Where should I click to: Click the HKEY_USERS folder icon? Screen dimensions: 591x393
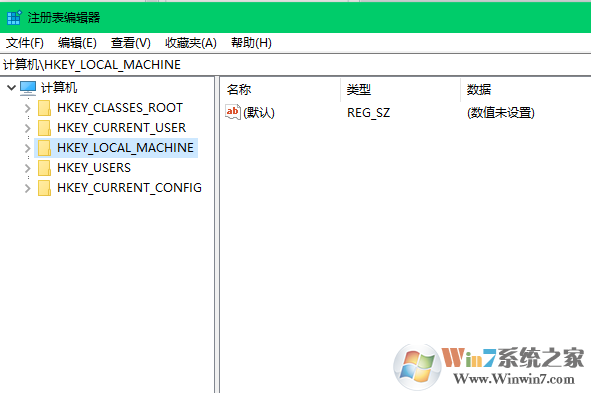click(x=44, y=168)
